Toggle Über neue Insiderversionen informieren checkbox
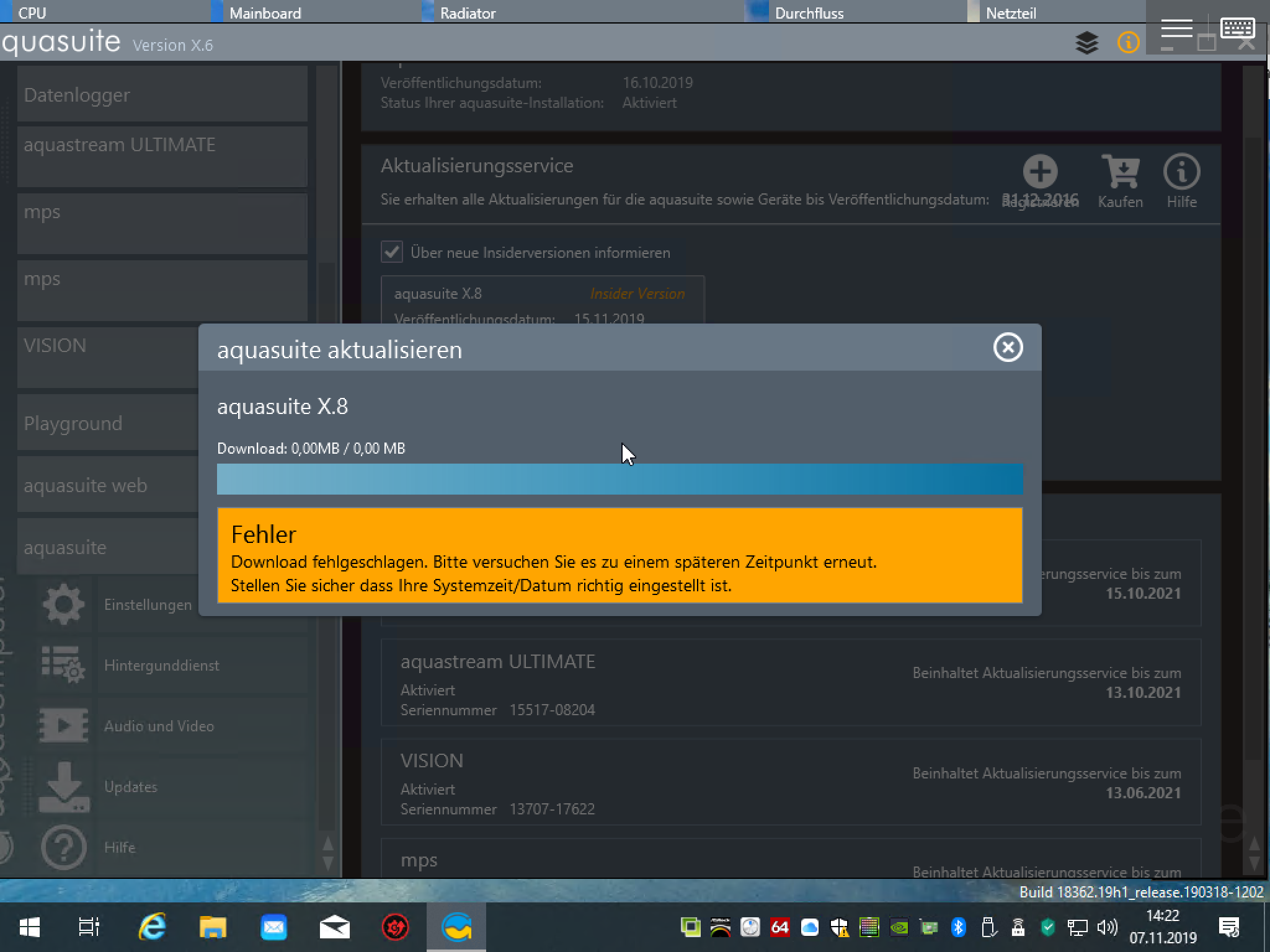The image size is (1270, 952). tap(392, 252)
